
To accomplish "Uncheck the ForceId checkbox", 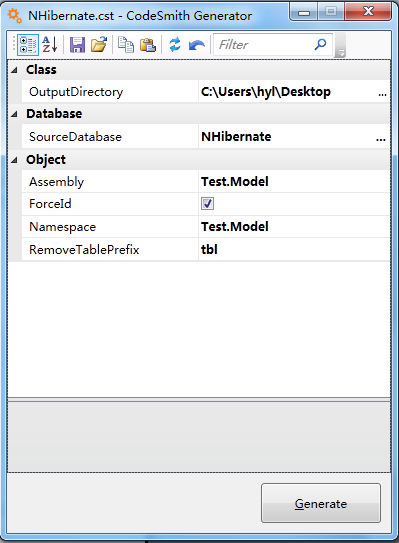I will [x=207, y=204].
